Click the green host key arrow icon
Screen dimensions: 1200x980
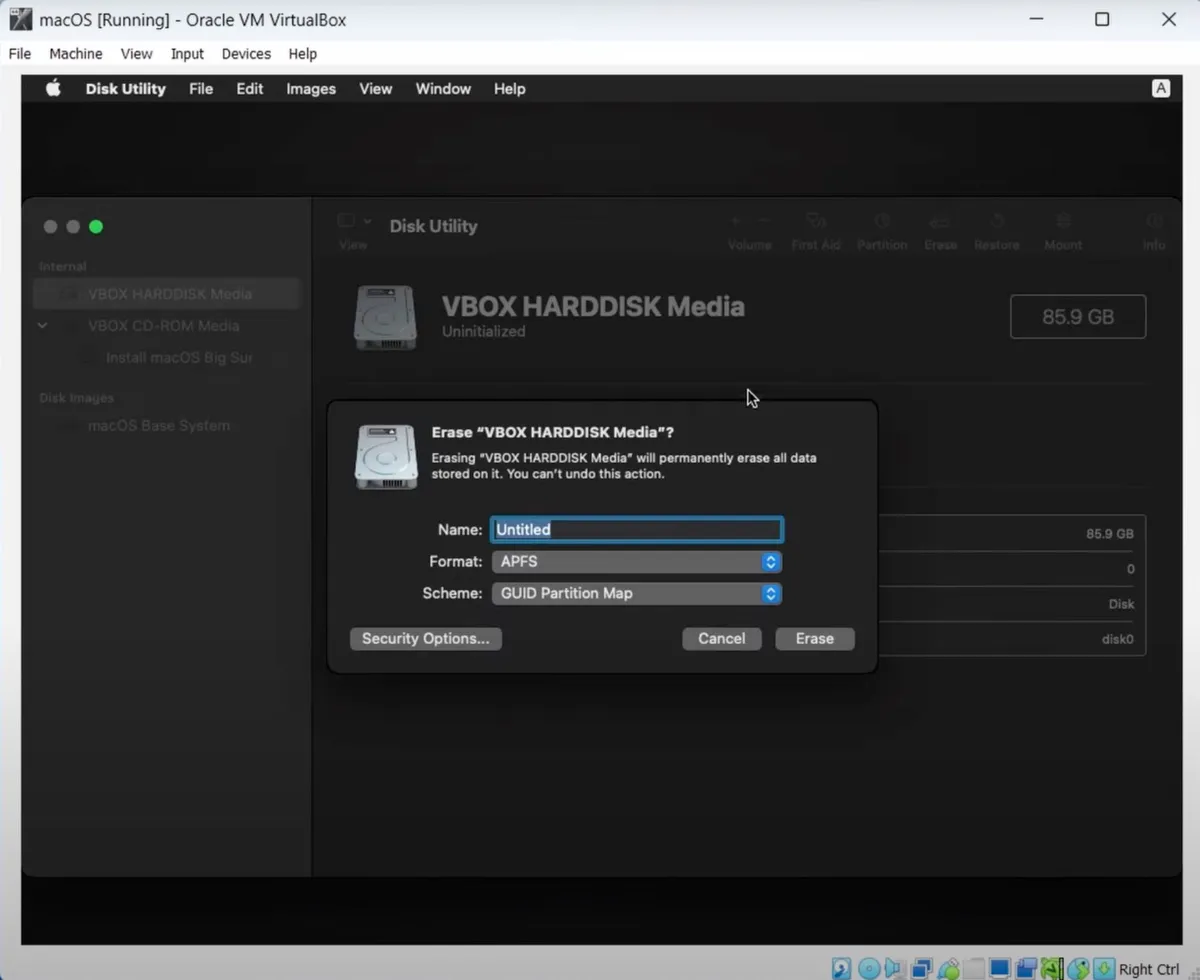click(x=1104, y=968)
